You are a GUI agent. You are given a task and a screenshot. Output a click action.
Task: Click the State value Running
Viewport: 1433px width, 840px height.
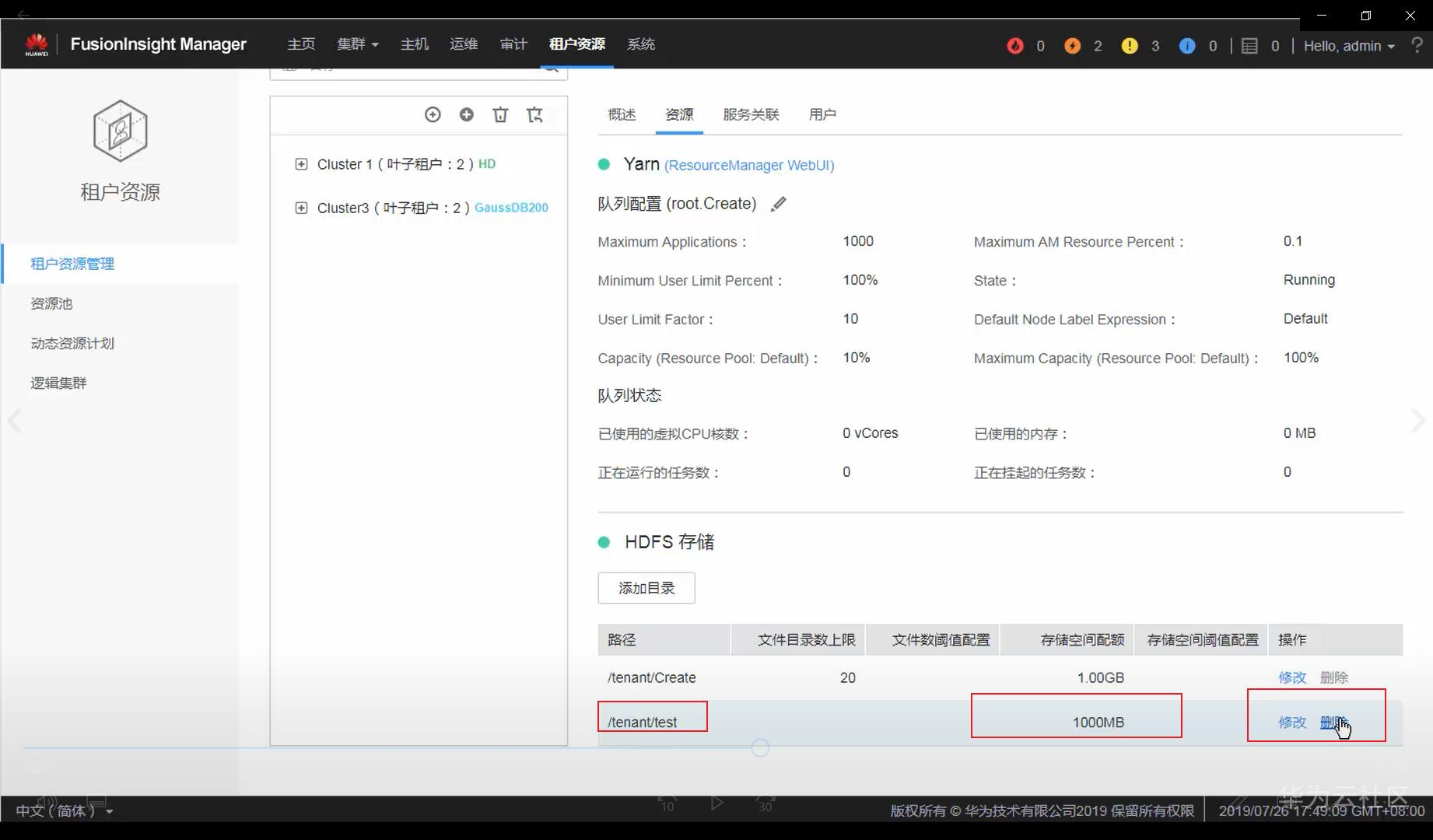point(1309,280)
